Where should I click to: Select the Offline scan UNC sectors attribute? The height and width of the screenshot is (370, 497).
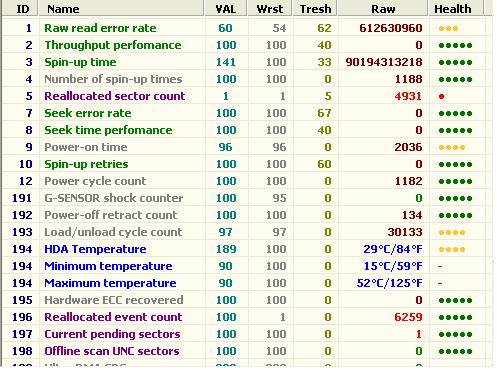click(x=112, y=351)
